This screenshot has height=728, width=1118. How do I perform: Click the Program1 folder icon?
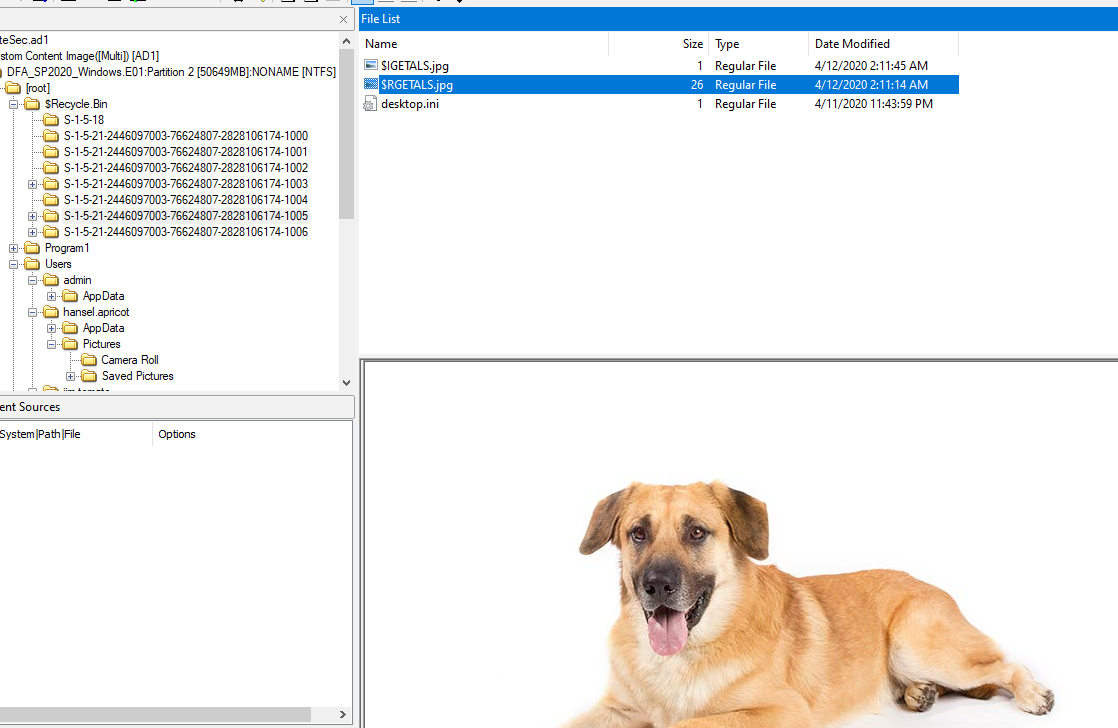point(32,248)
